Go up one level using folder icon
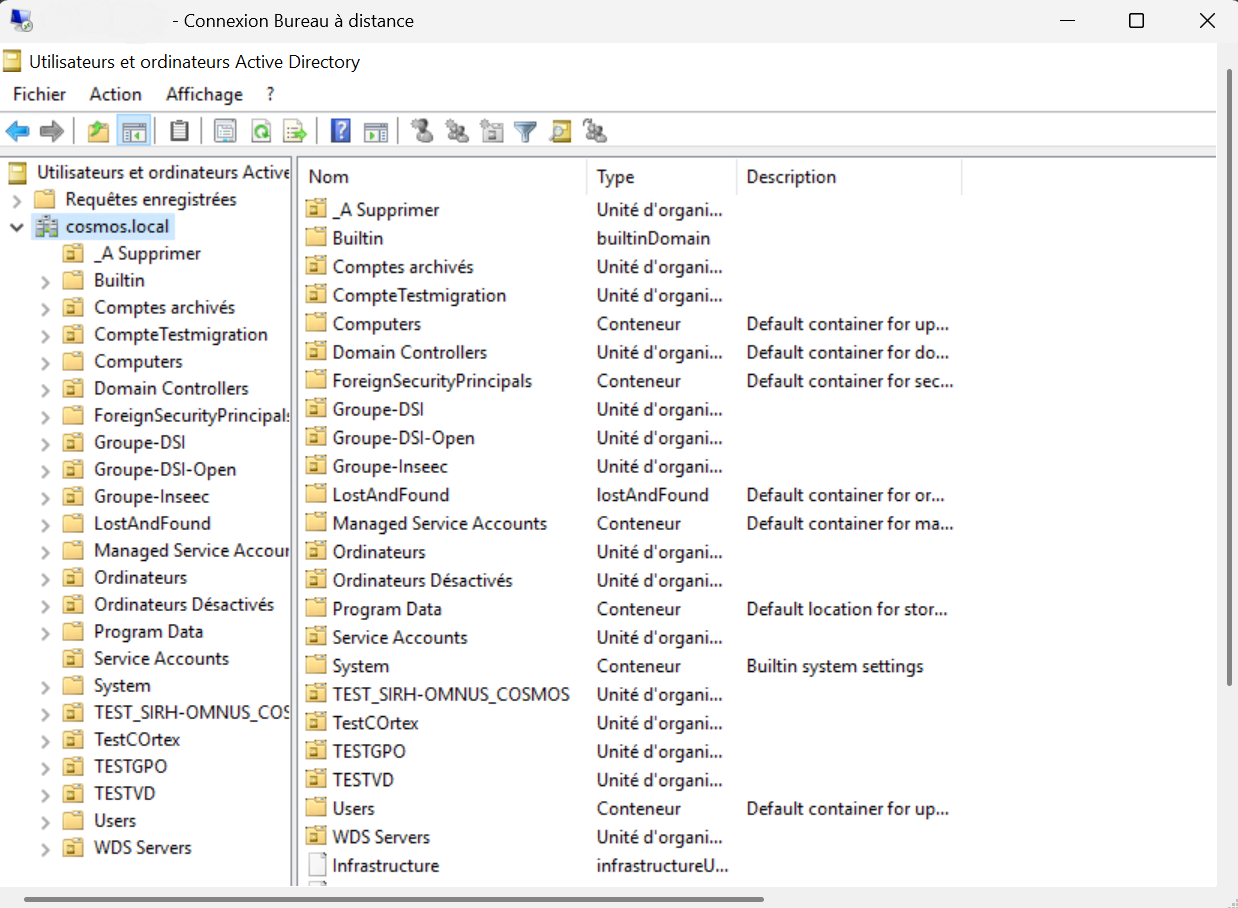This screenshot has width=1238, height=908. 98,131
